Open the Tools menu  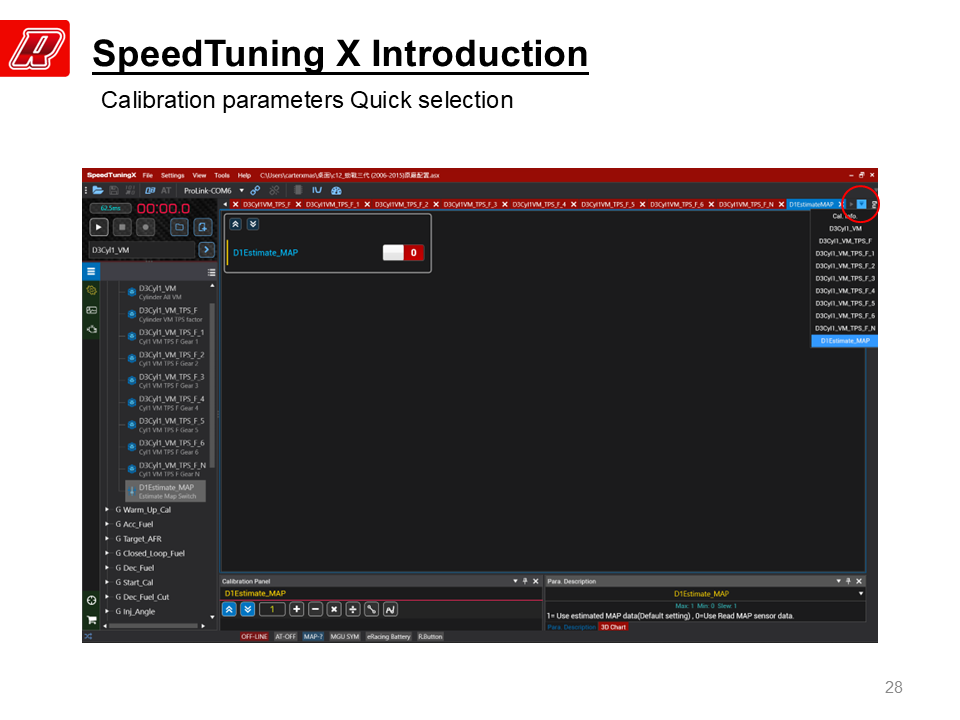[222, 175]
